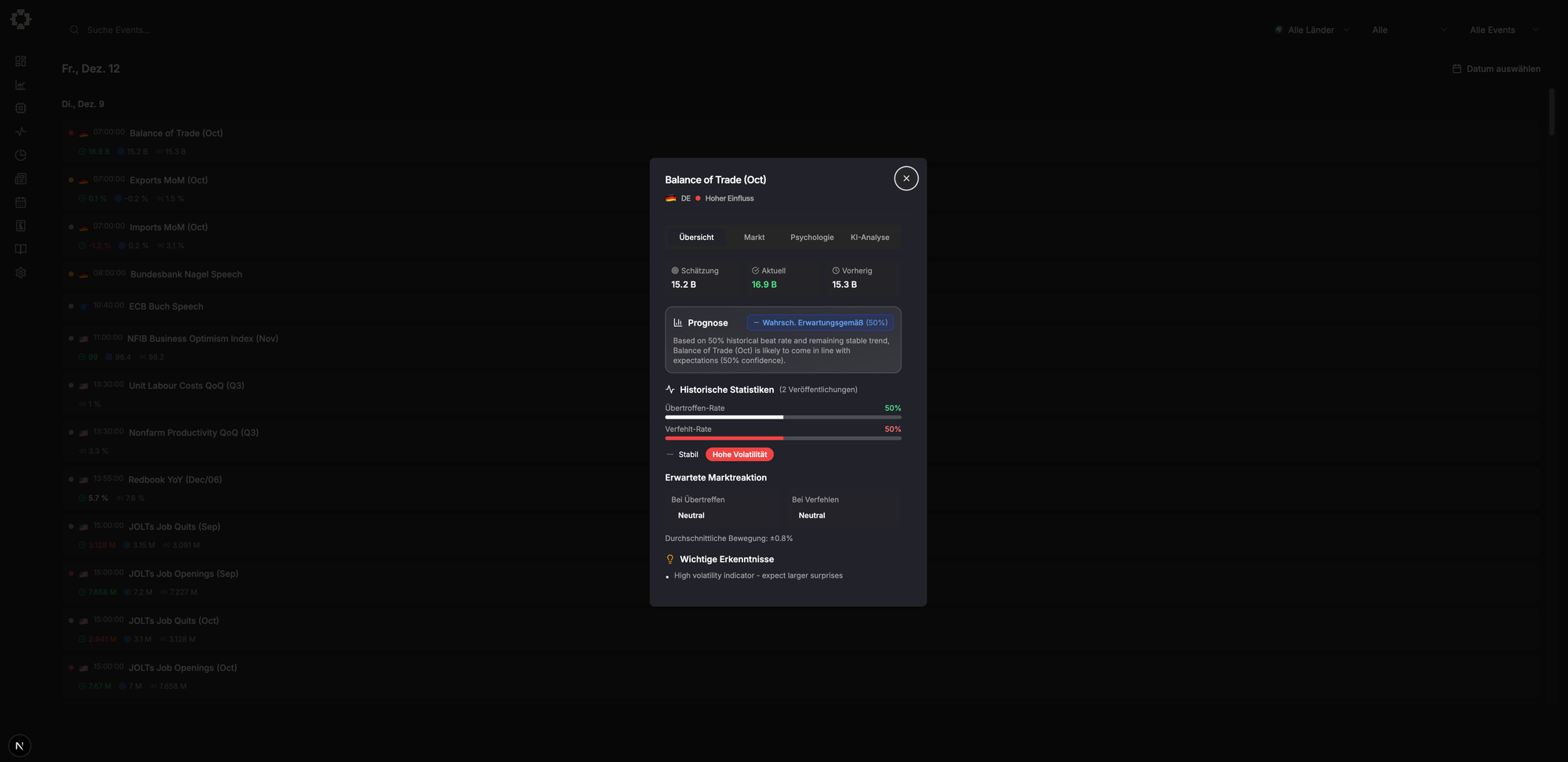The width and height of the screenshot is (1568, 762).
Task: Switch to the Markt tab
Action: [x=753, y=238]
